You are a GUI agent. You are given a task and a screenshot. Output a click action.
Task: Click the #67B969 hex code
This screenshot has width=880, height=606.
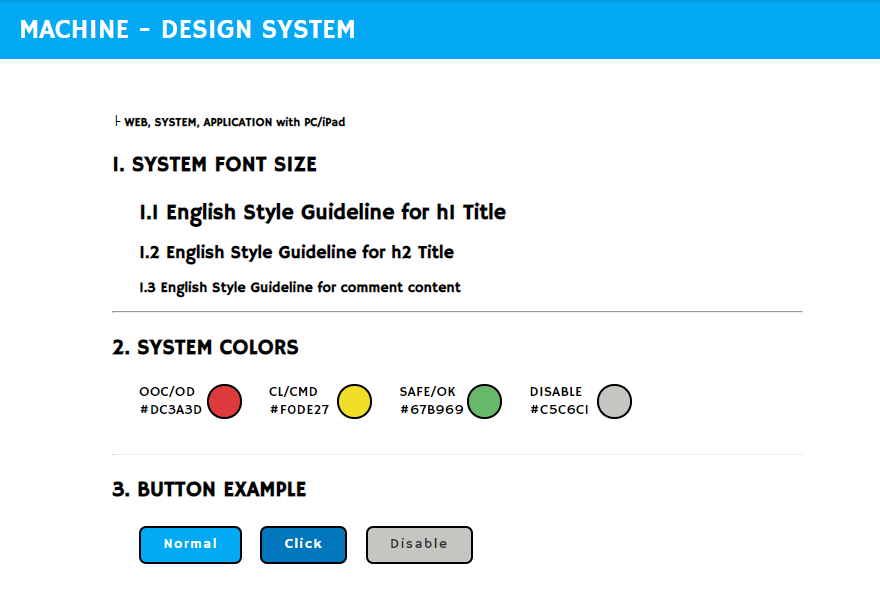coord(432,410)
